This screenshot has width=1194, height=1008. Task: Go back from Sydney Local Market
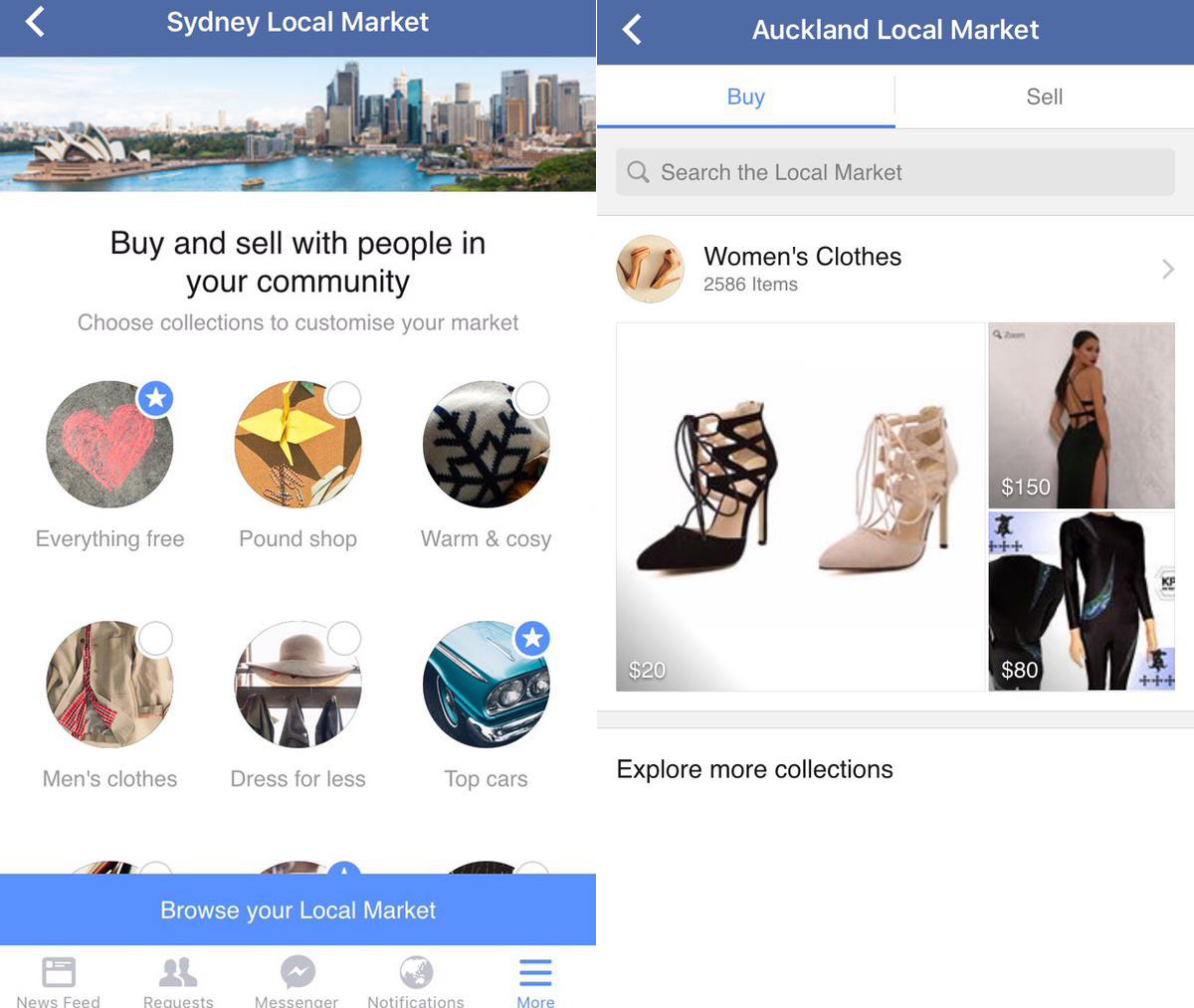(x=35, y=21)
